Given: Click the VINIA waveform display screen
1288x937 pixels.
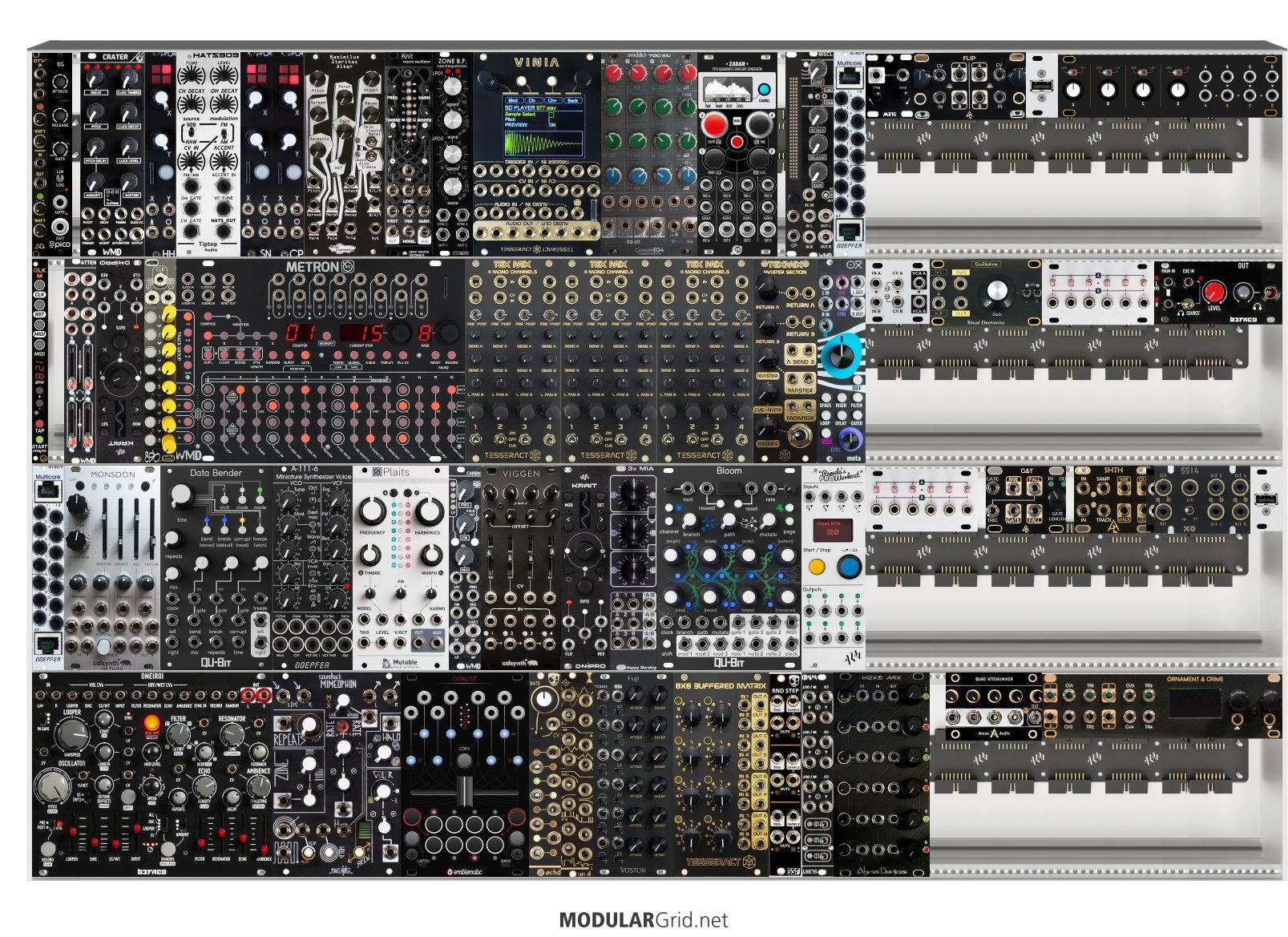Looking at the screenshot, I should tap(543, 127).
